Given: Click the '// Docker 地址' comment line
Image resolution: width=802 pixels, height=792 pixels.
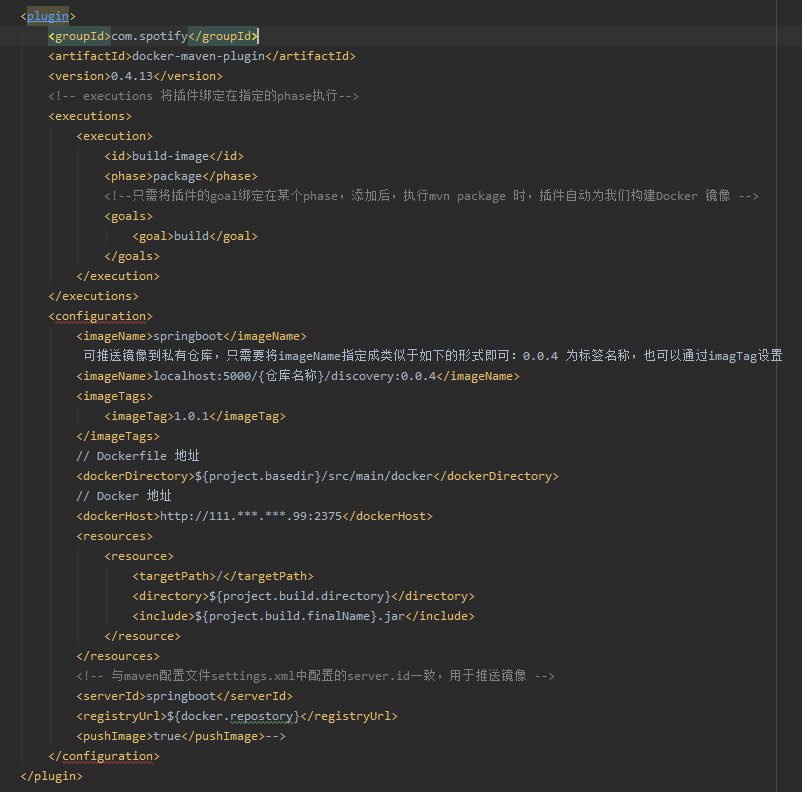Looking at the screenshot, I should coord(124,496).
